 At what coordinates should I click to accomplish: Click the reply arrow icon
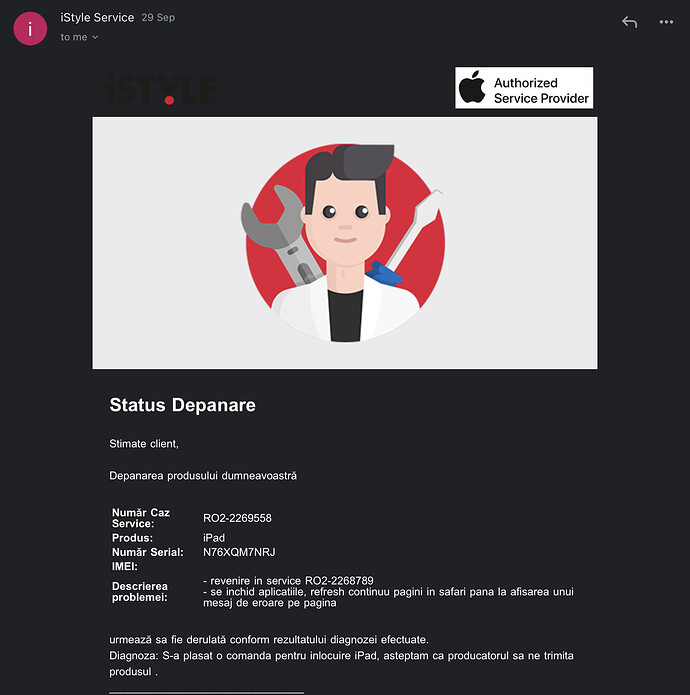click(629, 22)
